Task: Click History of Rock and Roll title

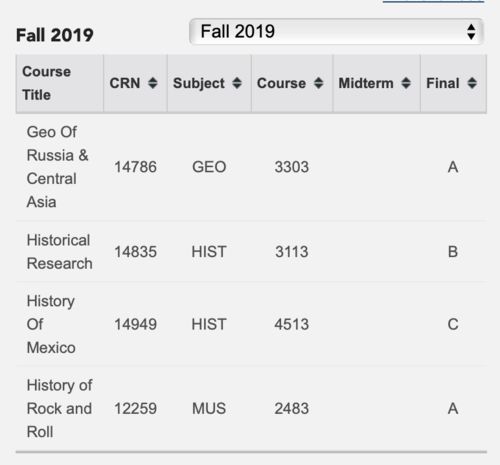Action: click(x=59, y=409)
